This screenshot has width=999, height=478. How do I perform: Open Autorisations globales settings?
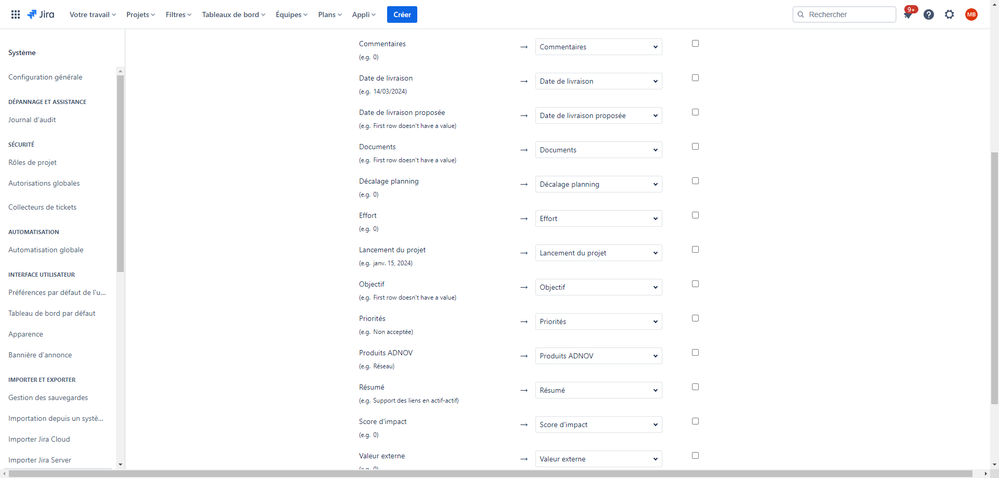[x=44, y=183]
